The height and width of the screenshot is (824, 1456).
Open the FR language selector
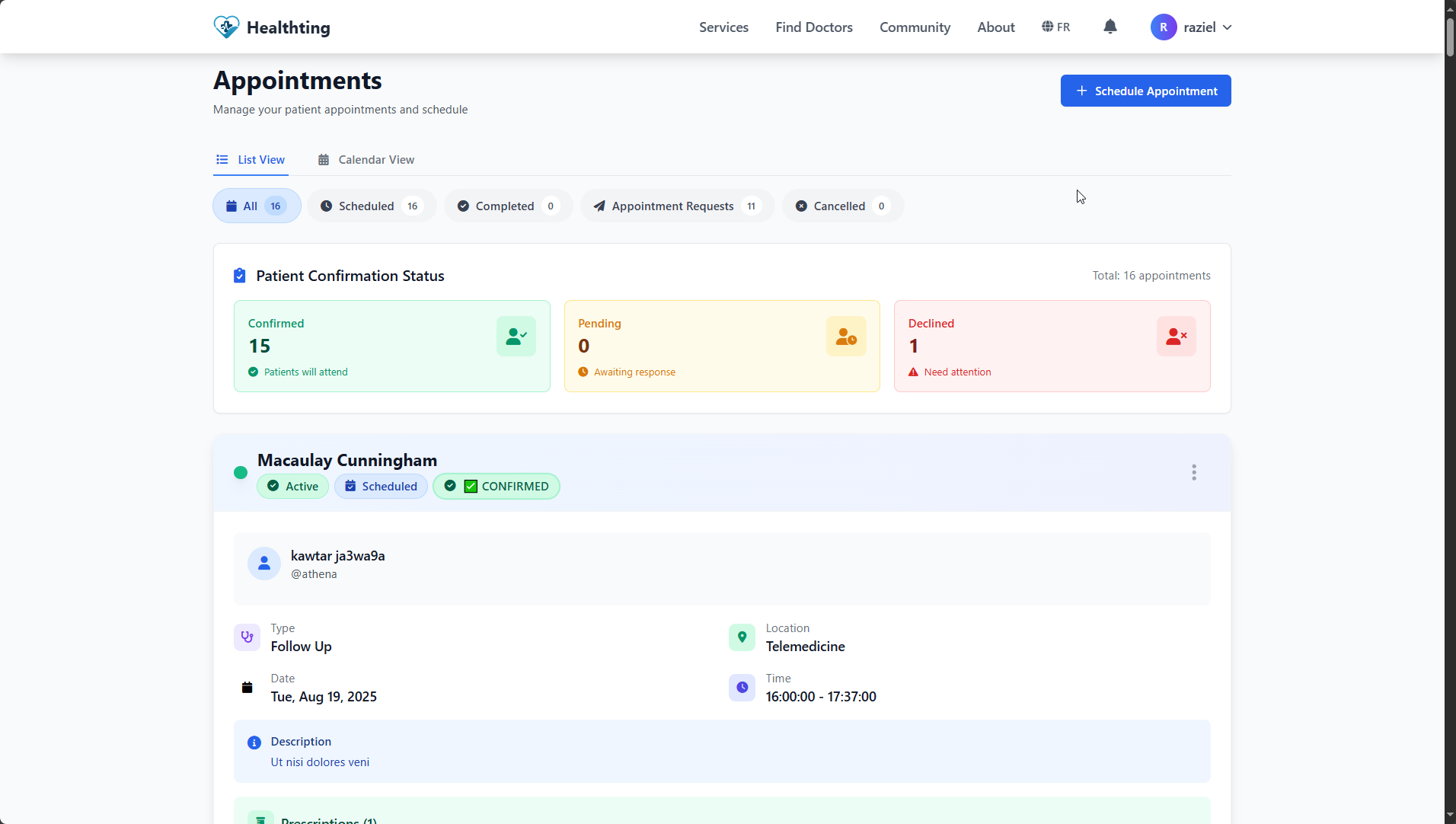click(x=1056, y=27)
